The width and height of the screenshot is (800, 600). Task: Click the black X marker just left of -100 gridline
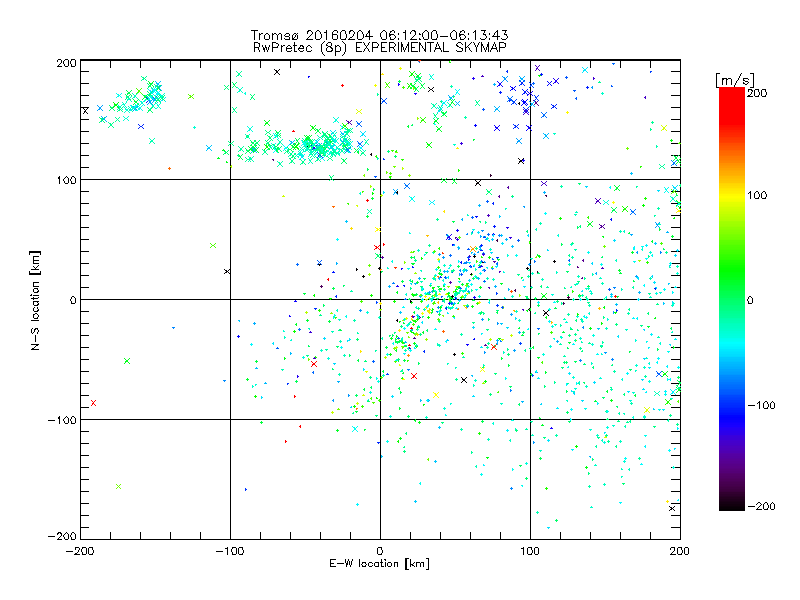(227, 271)
